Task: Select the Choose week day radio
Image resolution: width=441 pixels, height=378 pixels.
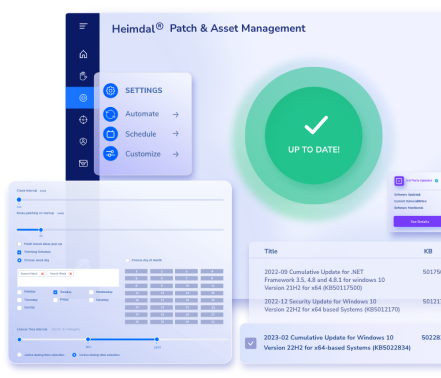Action: pyautogui.click(x=19, y=260)
